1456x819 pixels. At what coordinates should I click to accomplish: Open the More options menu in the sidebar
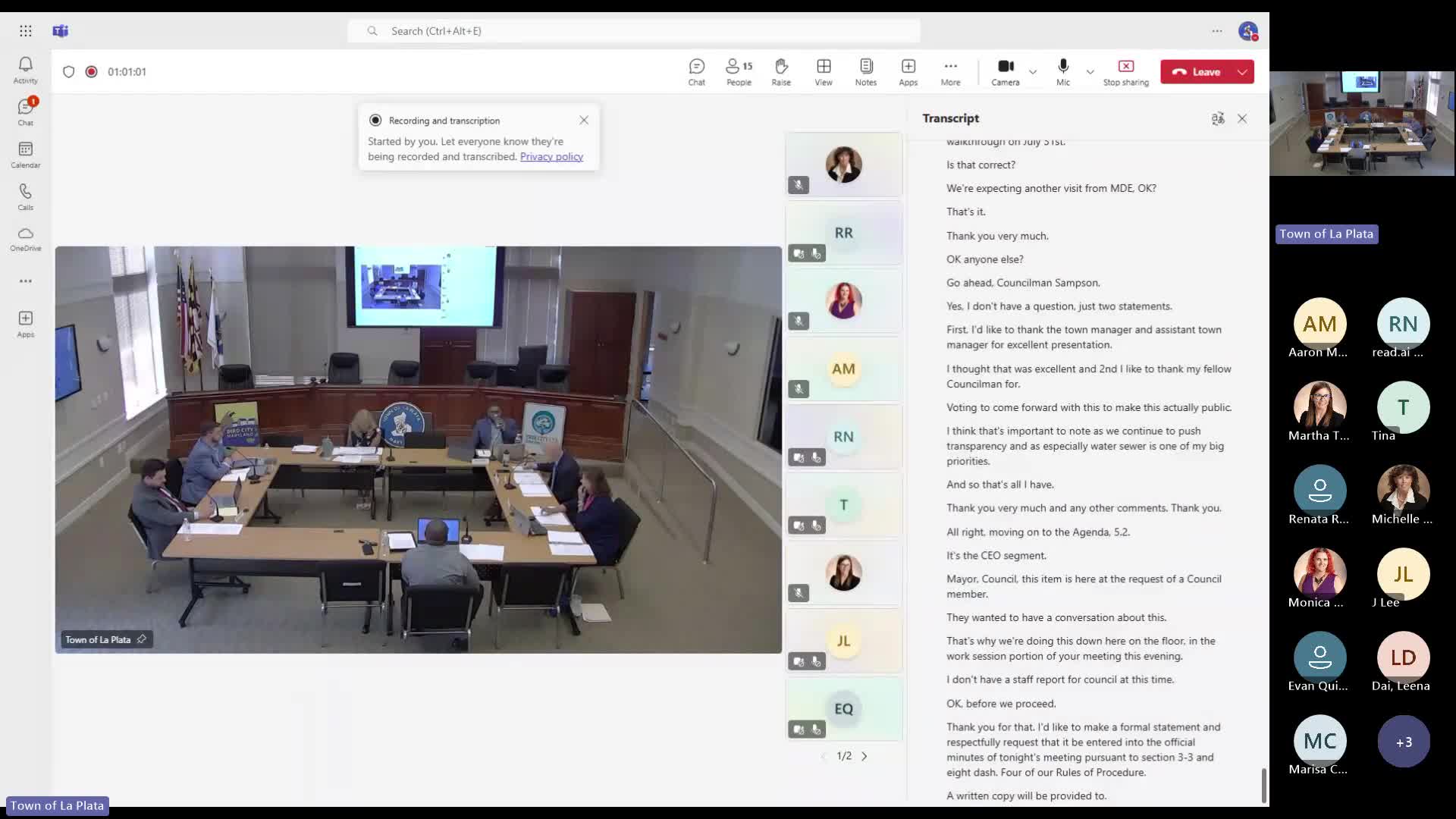click(25, 281)
